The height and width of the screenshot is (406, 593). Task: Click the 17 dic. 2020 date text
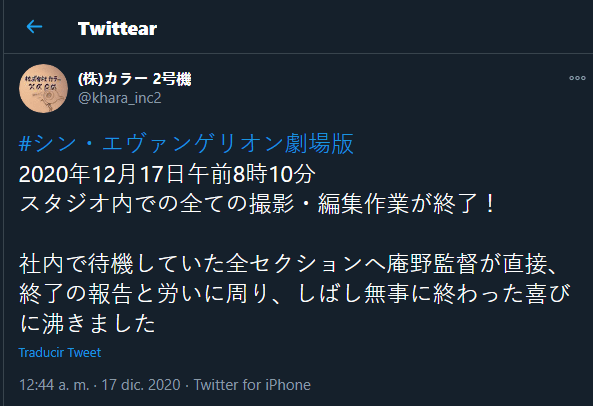pos(141,385)
